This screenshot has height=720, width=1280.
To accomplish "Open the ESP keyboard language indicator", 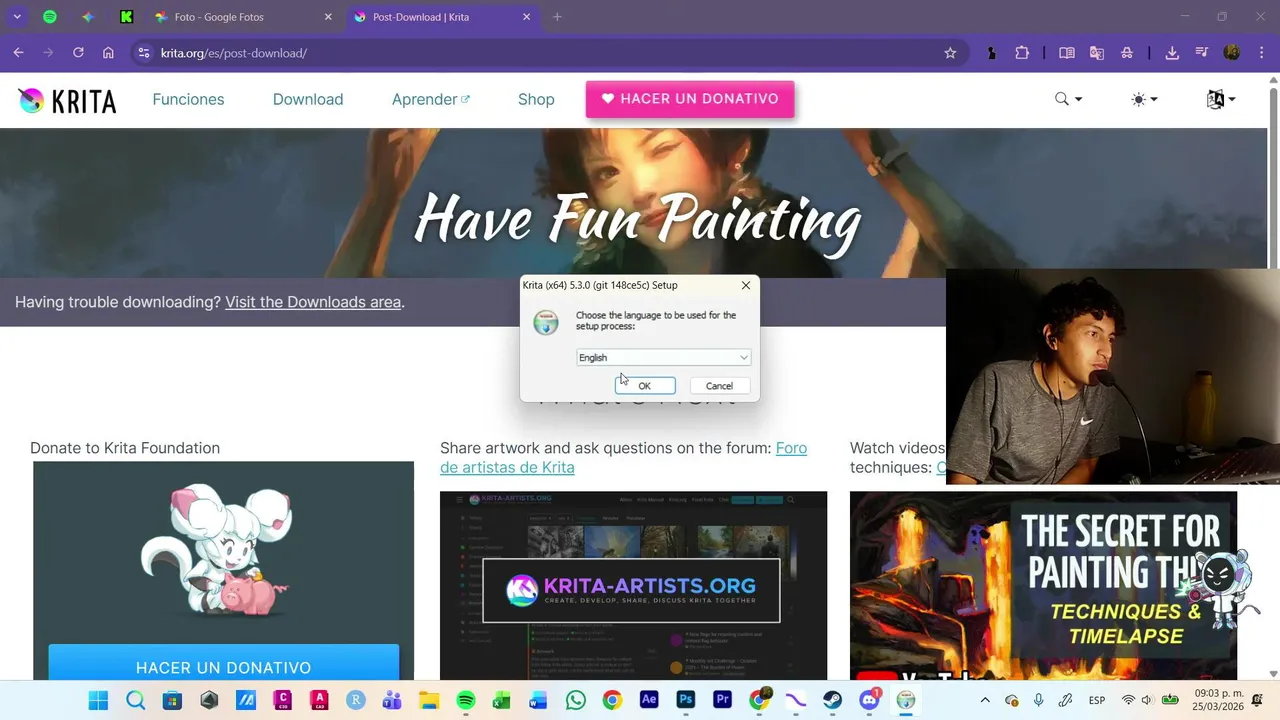I will click(1097, 700).
